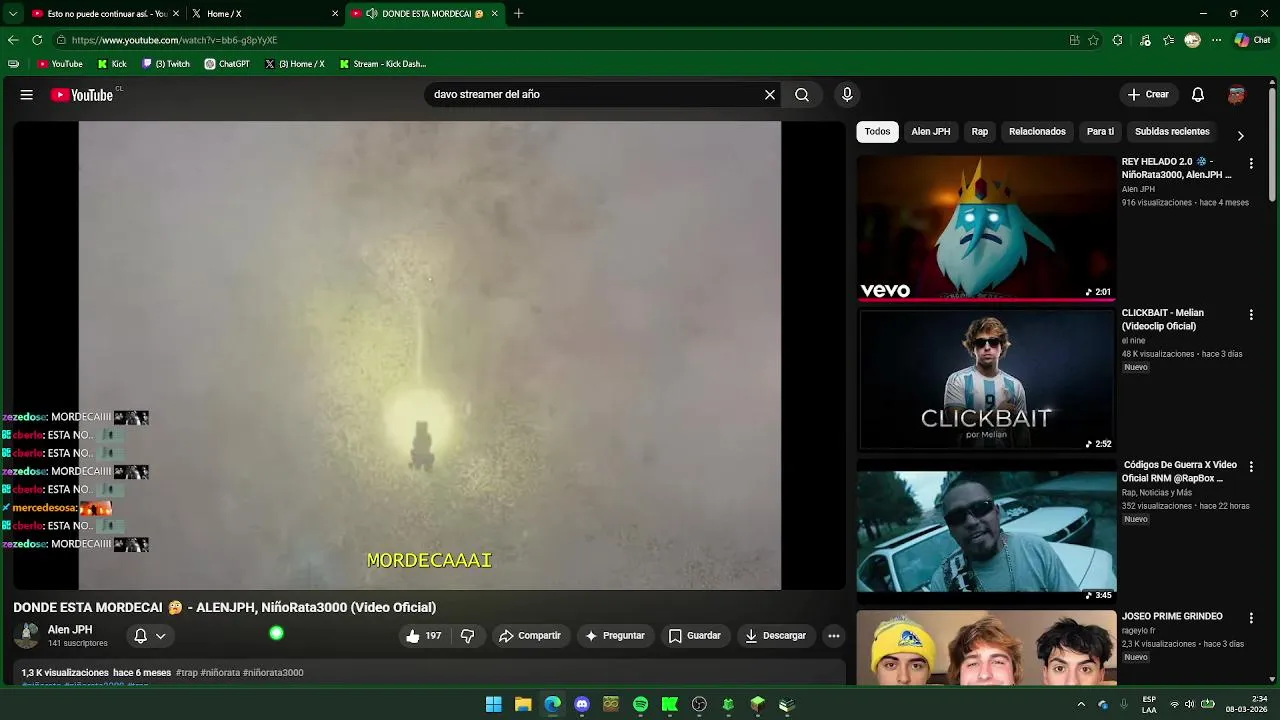1280x720 pixels.
Task: Open Códigos De Guerra video thumbnail
Action: point(986,531)
